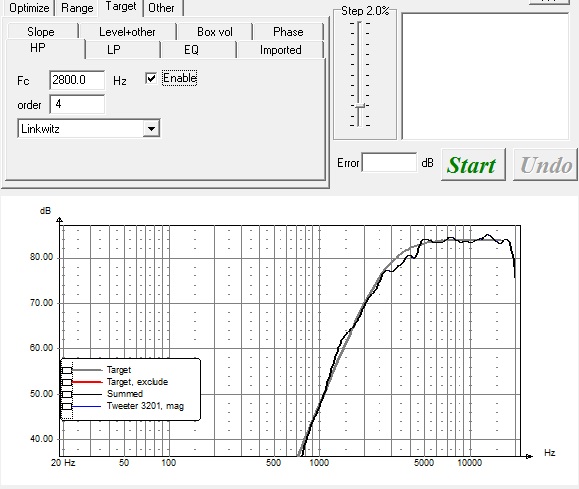This screenshot has height=489, width=579.
Task: Open the Other tab
Action: tap(161, 8)
